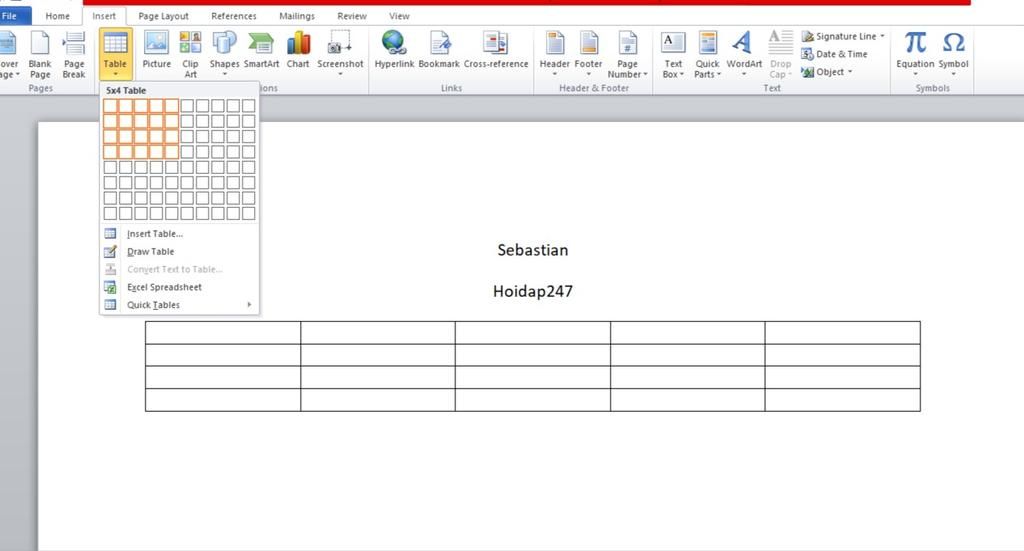1024x551 pixels.
Task: Click the top-left cell of table grid picker
Action: 110,106
